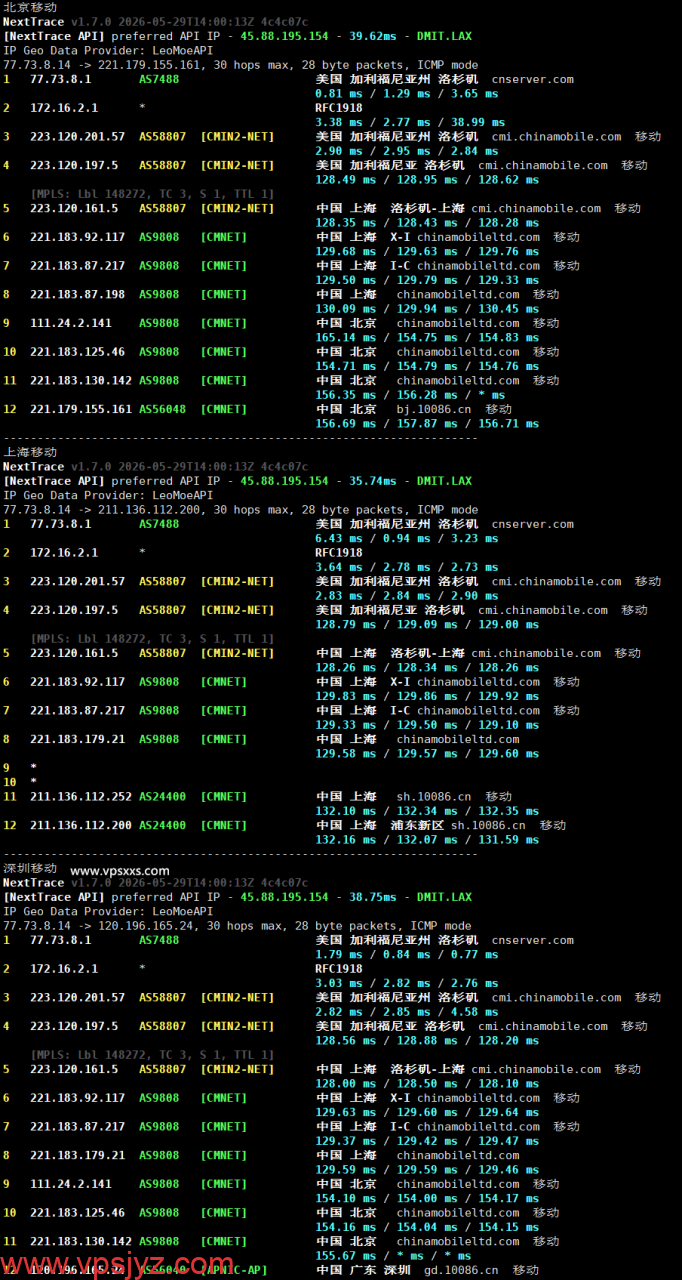This screenshot has width=682, height=1280.
Task: Select hop IP 221.183.87.198
Action: tap(78, 295)
